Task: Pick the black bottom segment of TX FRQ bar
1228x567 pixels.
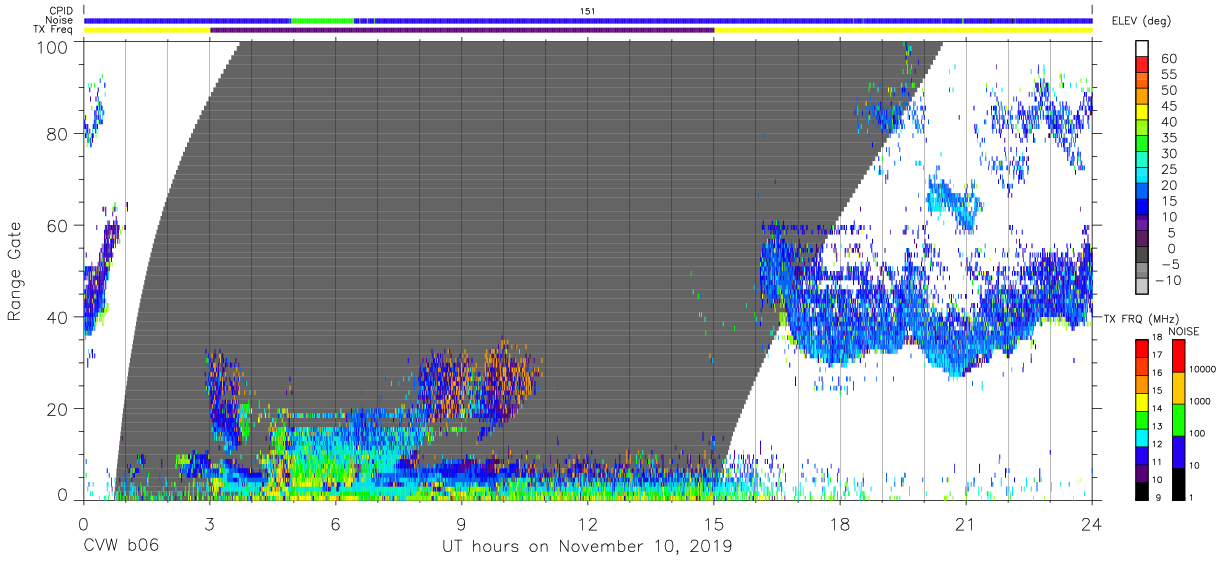Action: [x=1143, y=491]
